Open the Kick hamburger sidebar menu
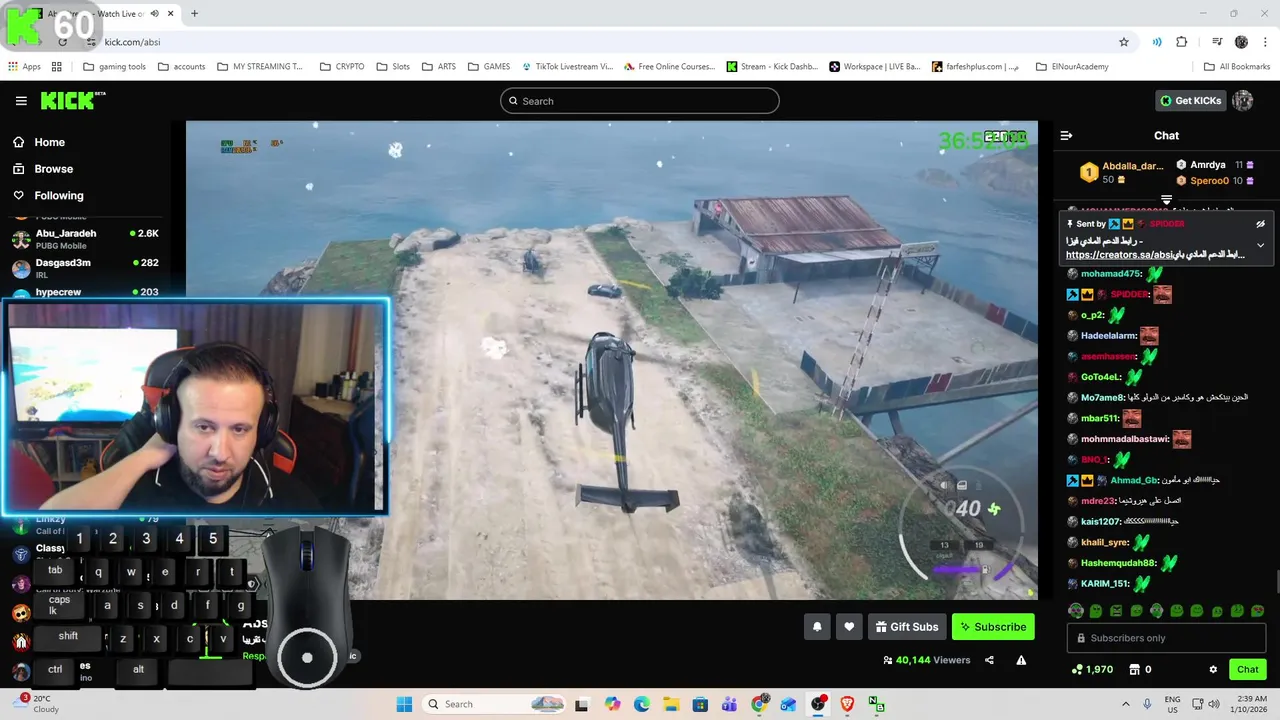Viewport: 1280px width, 720px height. point(21,101)
